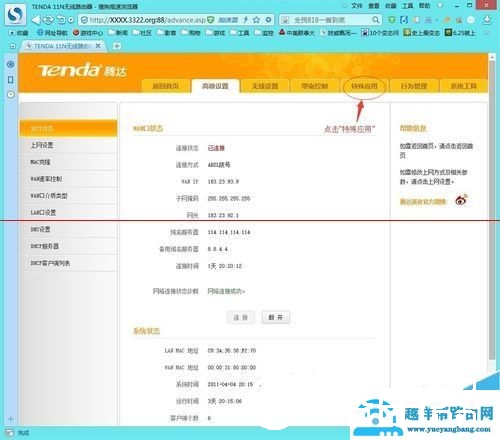Screen dimensions: 500x440
Task: Close the TENDA 11N tab
Action: [98, 46]
